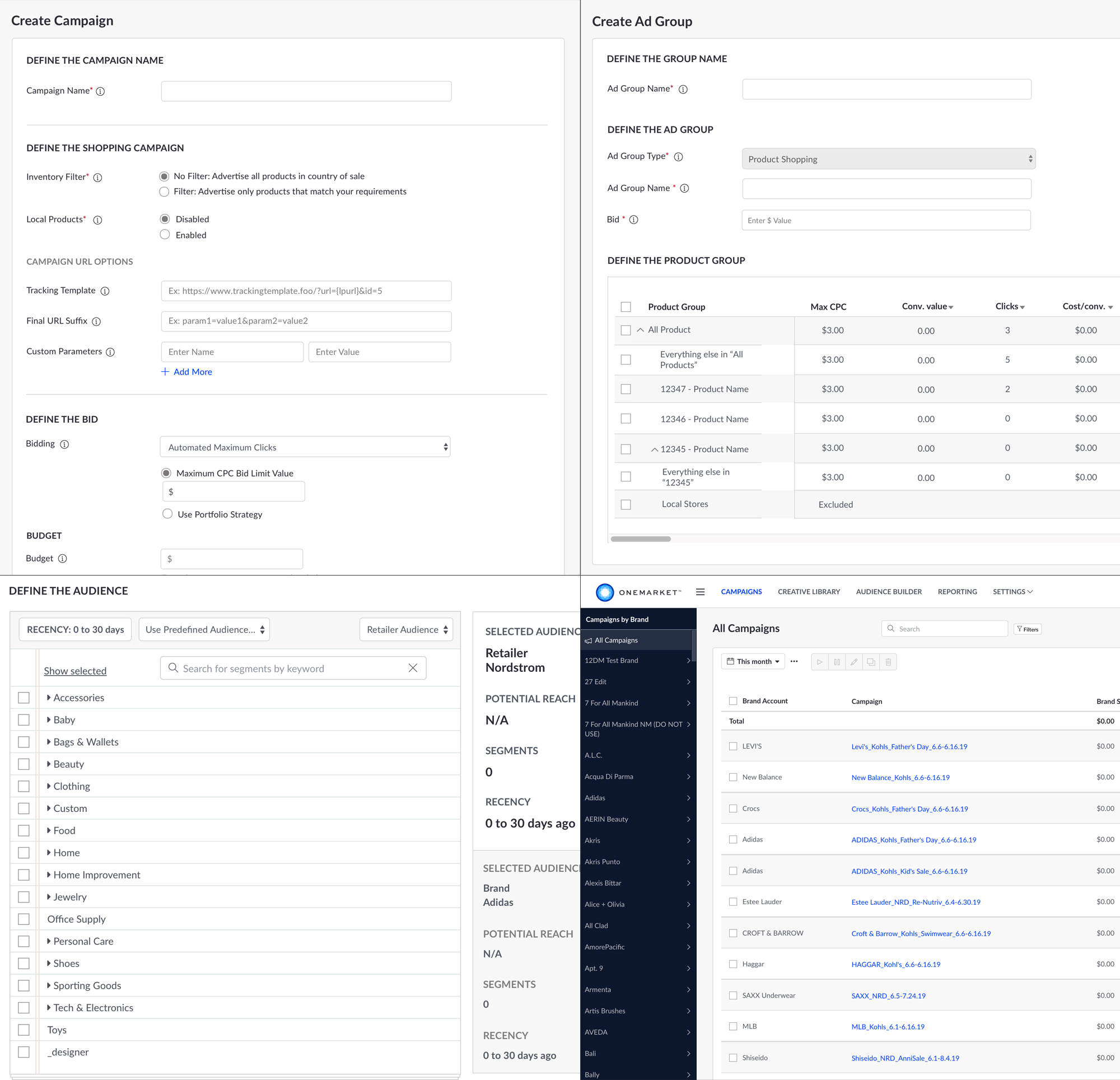
Task: Open the Campaigns tab
Action: [741, 592]
